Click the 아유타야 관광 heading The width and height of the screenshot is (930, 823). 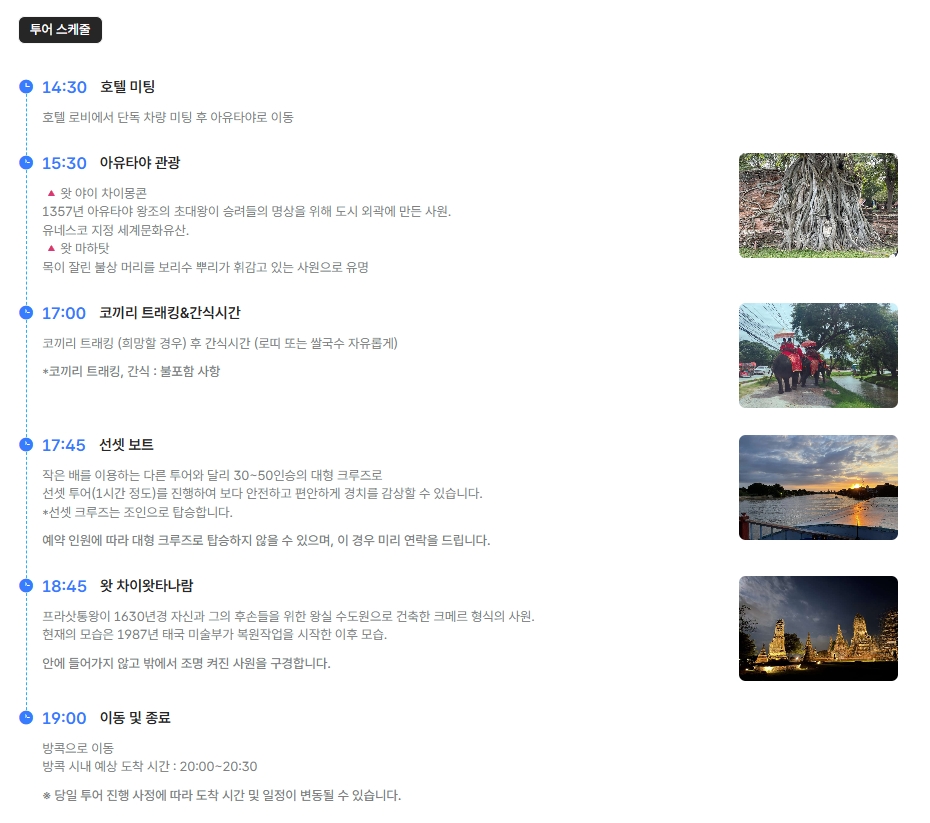(140, 163)
